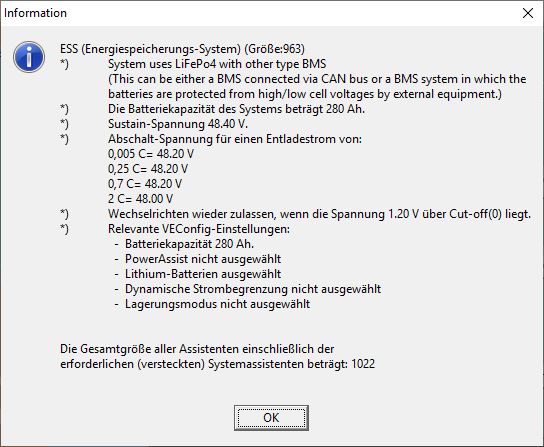Click the Gesamtgröße aller Assistenten summary text
Viewport: 544px width, 447px height.
pos(217,356)
